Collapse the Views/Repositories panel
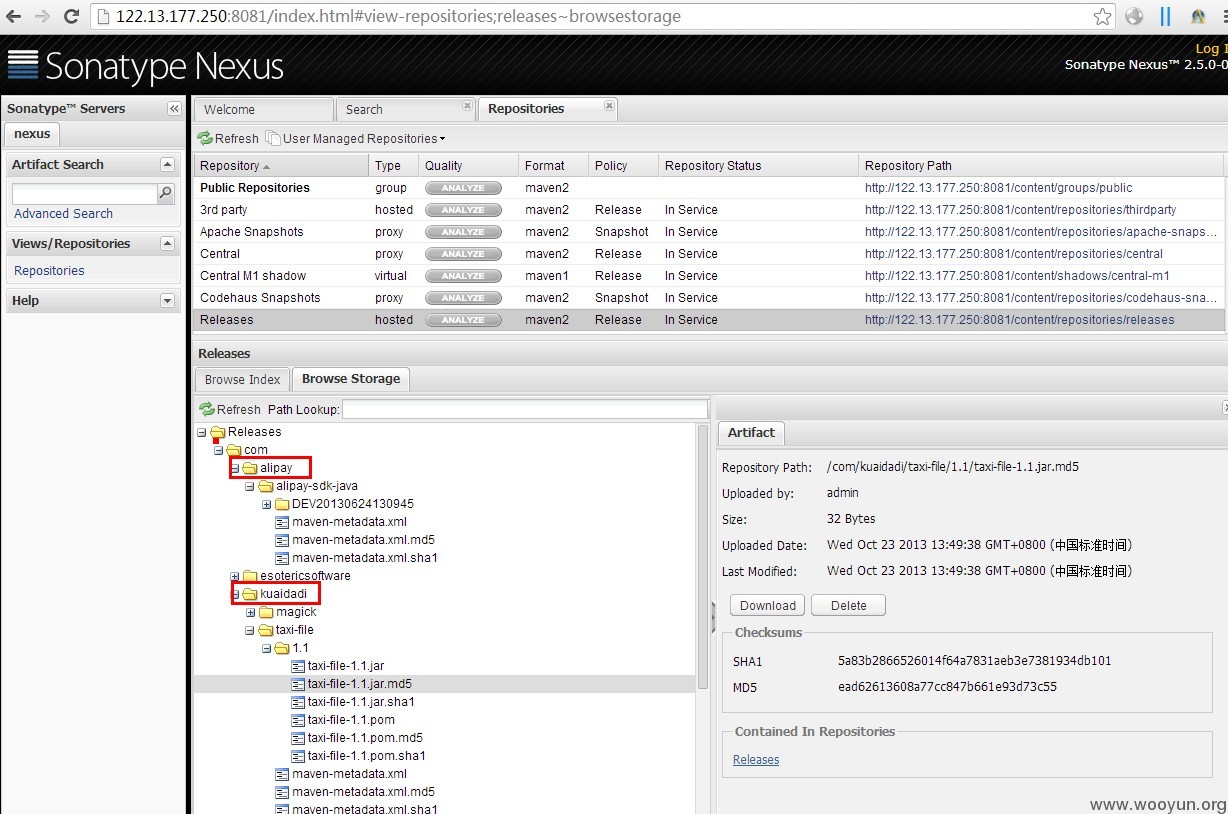This screenshot has width=1228, height=814. pyautogui.click(x=167, y=243)
